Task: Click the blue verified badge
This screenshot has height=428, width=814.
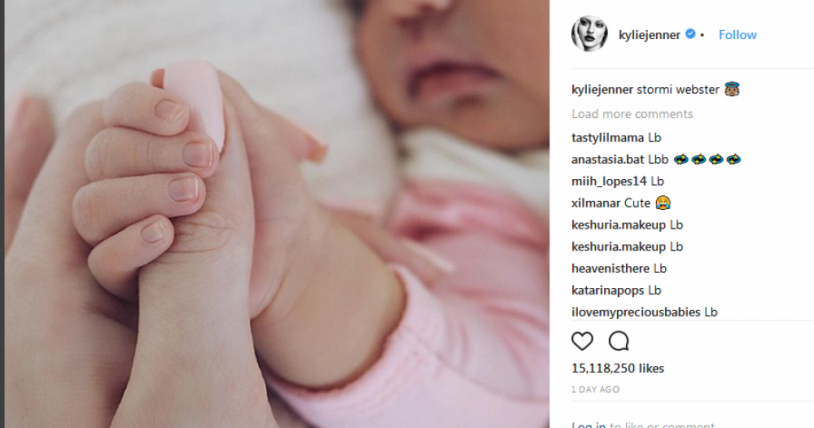Action: coord(690,34)
